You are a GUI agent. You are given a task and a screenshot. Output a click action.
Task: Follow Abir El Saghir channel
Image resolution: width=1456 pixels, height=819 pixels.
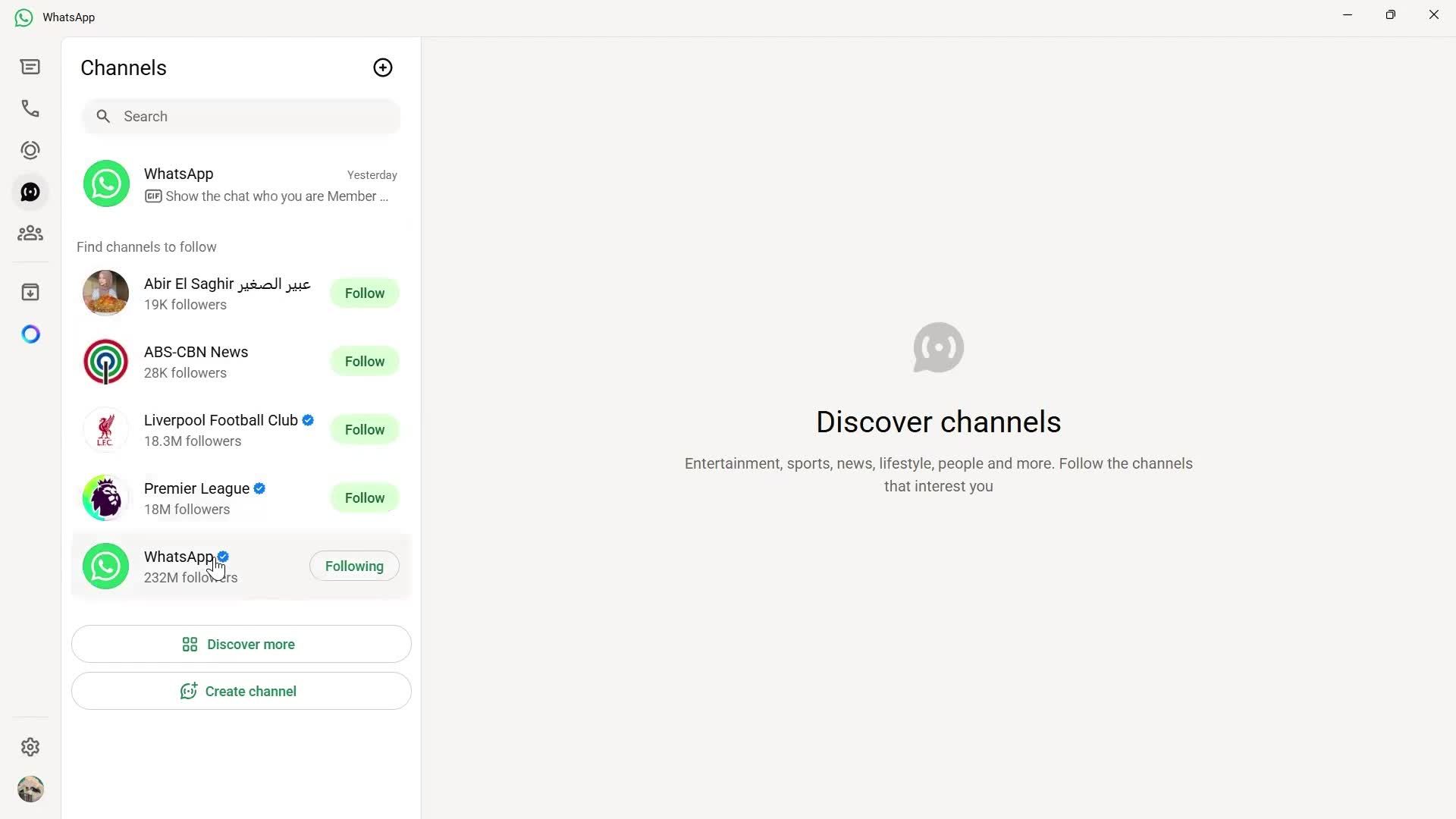(364, 293)
